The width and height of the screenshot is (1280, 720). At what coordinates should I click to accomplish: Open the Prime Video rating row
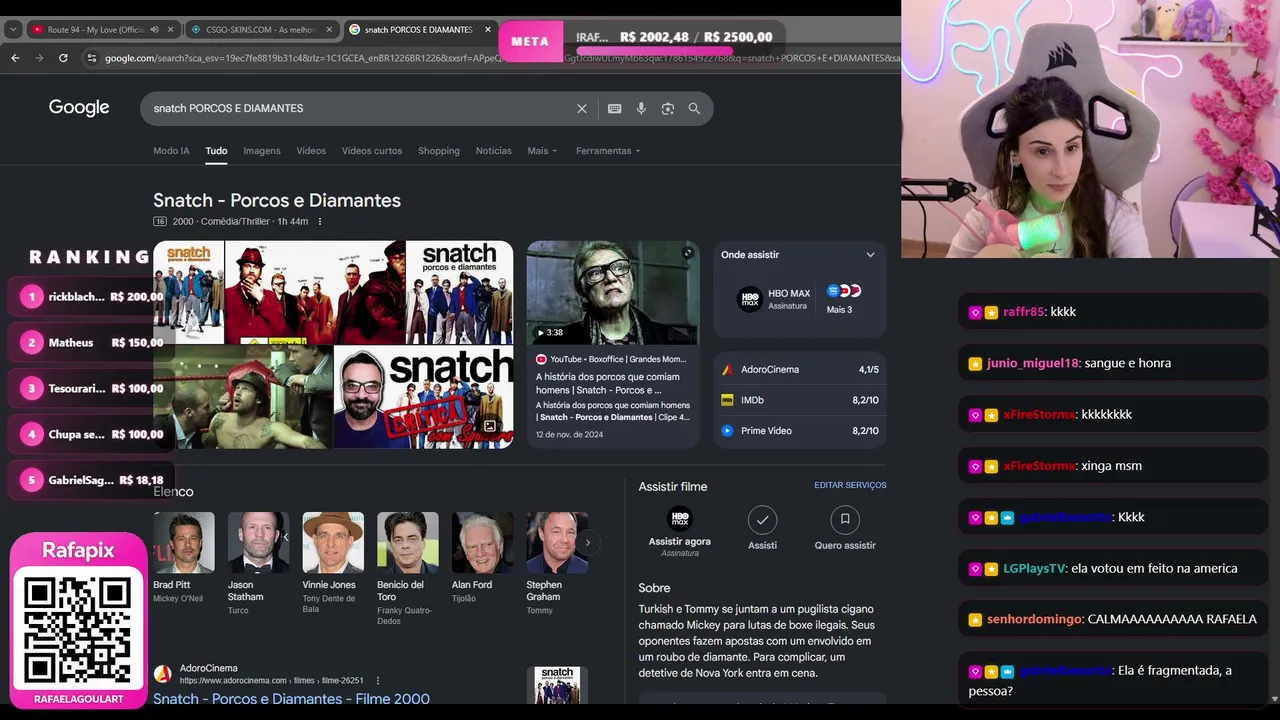click(800, 431)
